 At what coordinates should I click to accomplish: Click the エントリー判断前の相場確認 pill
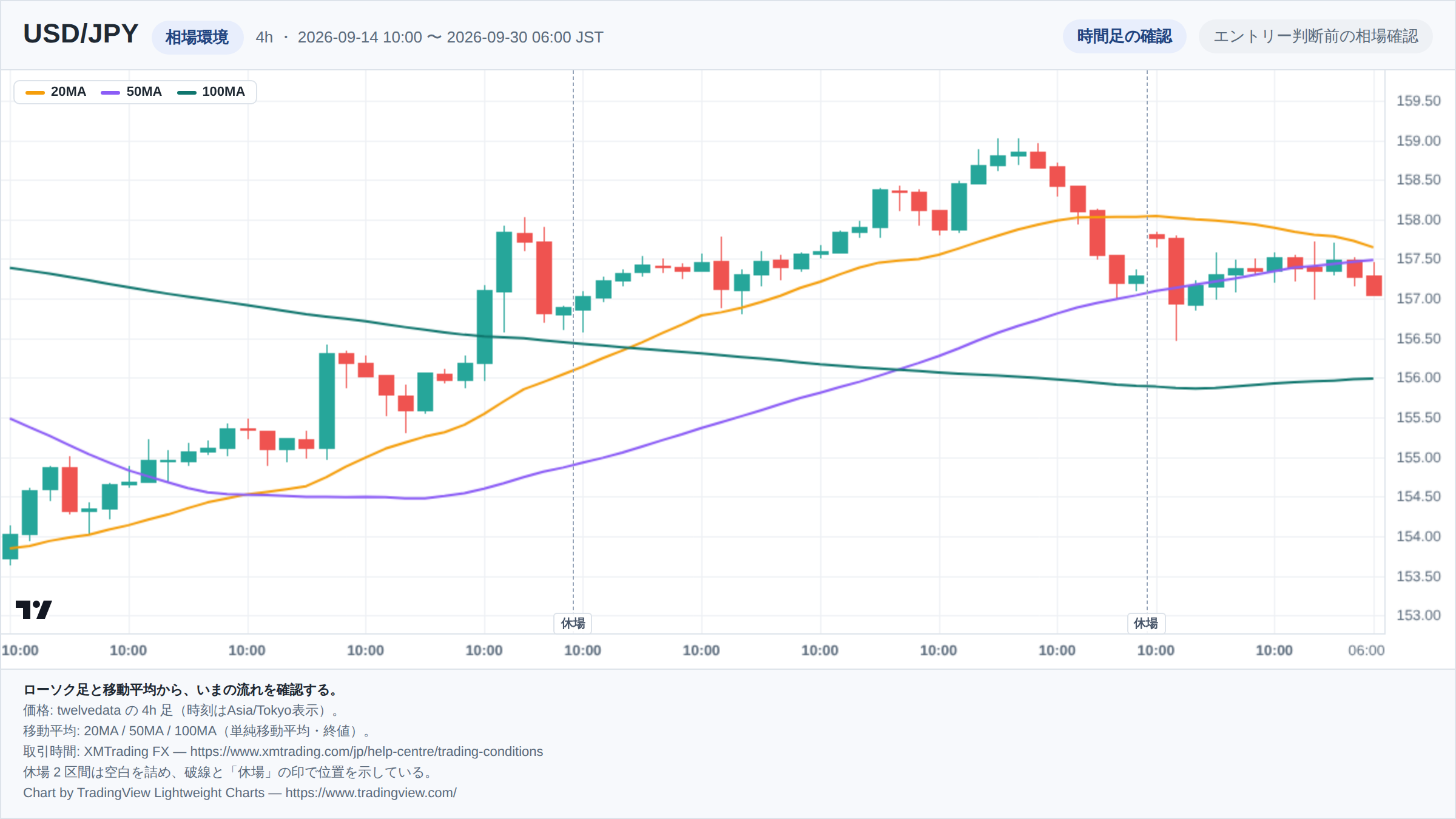point(1315,36)
